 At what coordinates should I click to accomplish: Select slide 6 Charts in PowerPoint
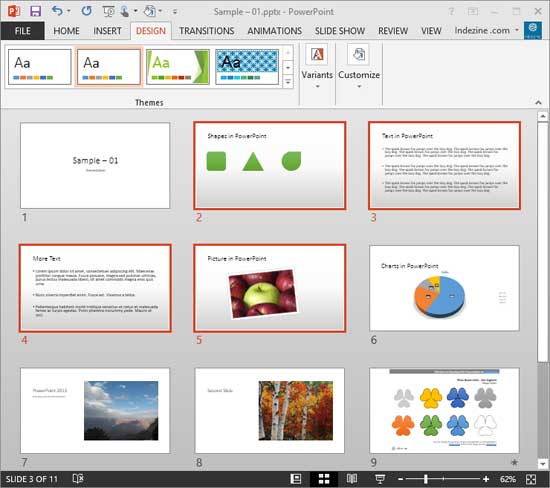click(444, 288)
